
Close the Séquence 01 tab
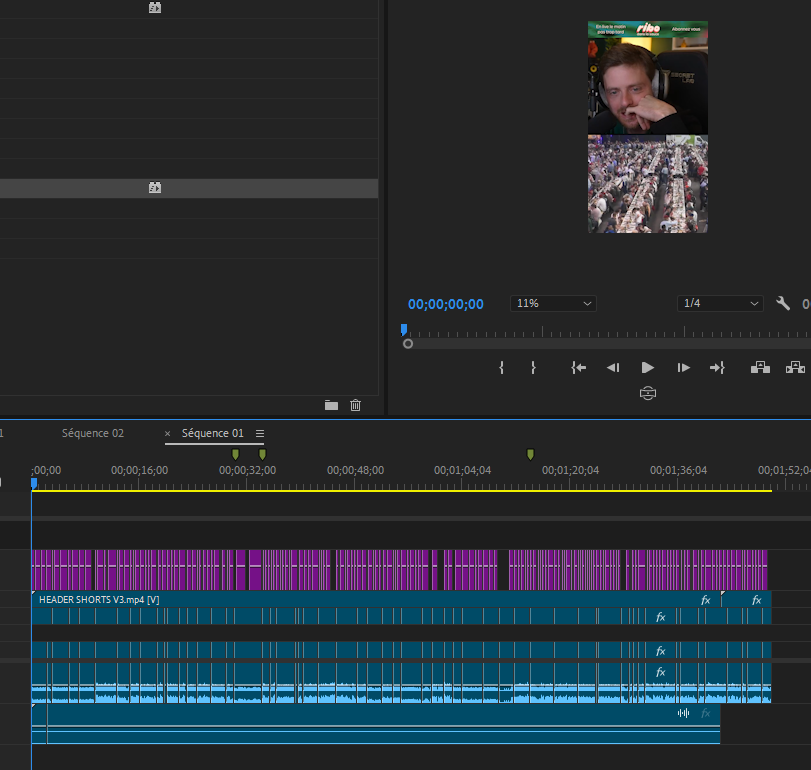[x=168, y=433]
